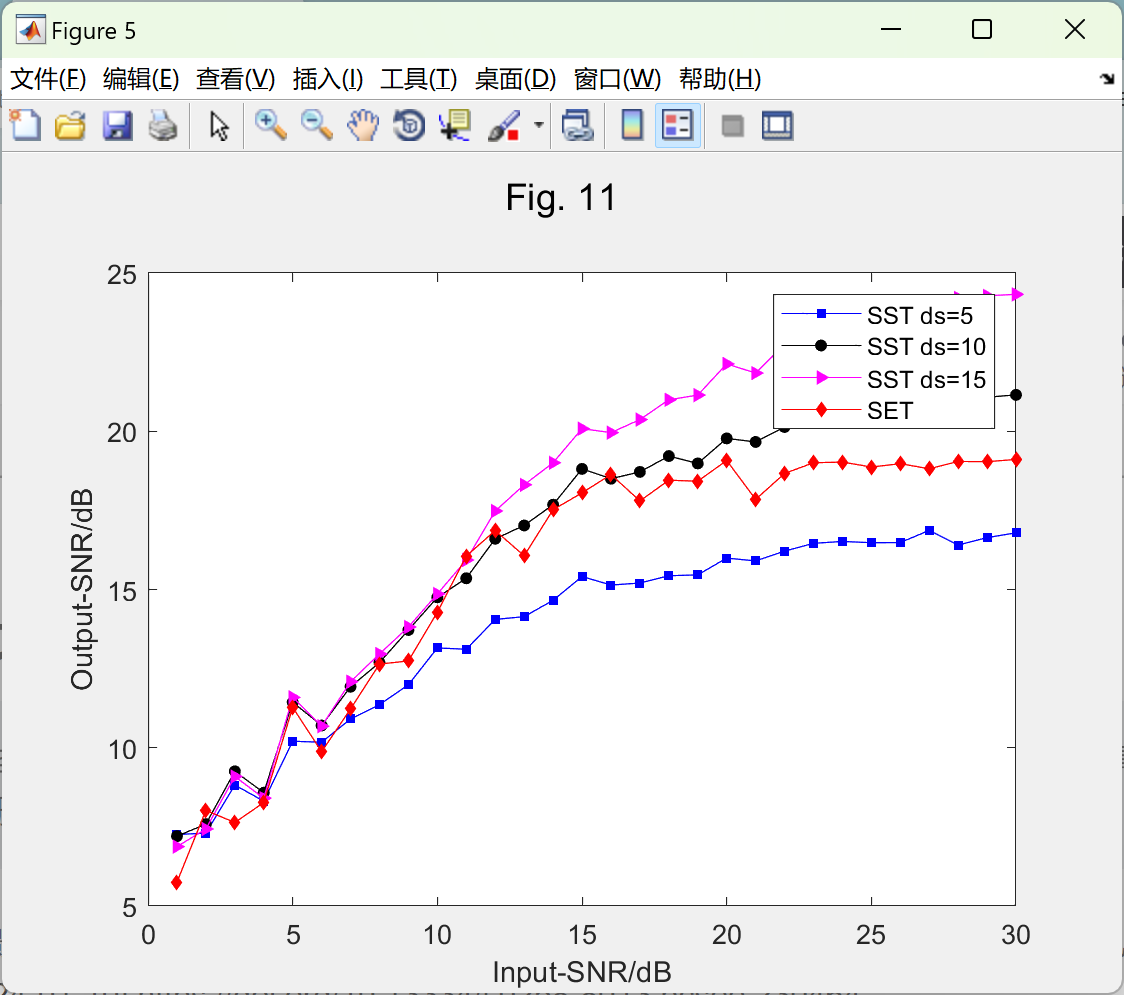This screenshot has height=995, width=1124.
Task: Close the Figure 5 window
Action: coord(1075,29)
